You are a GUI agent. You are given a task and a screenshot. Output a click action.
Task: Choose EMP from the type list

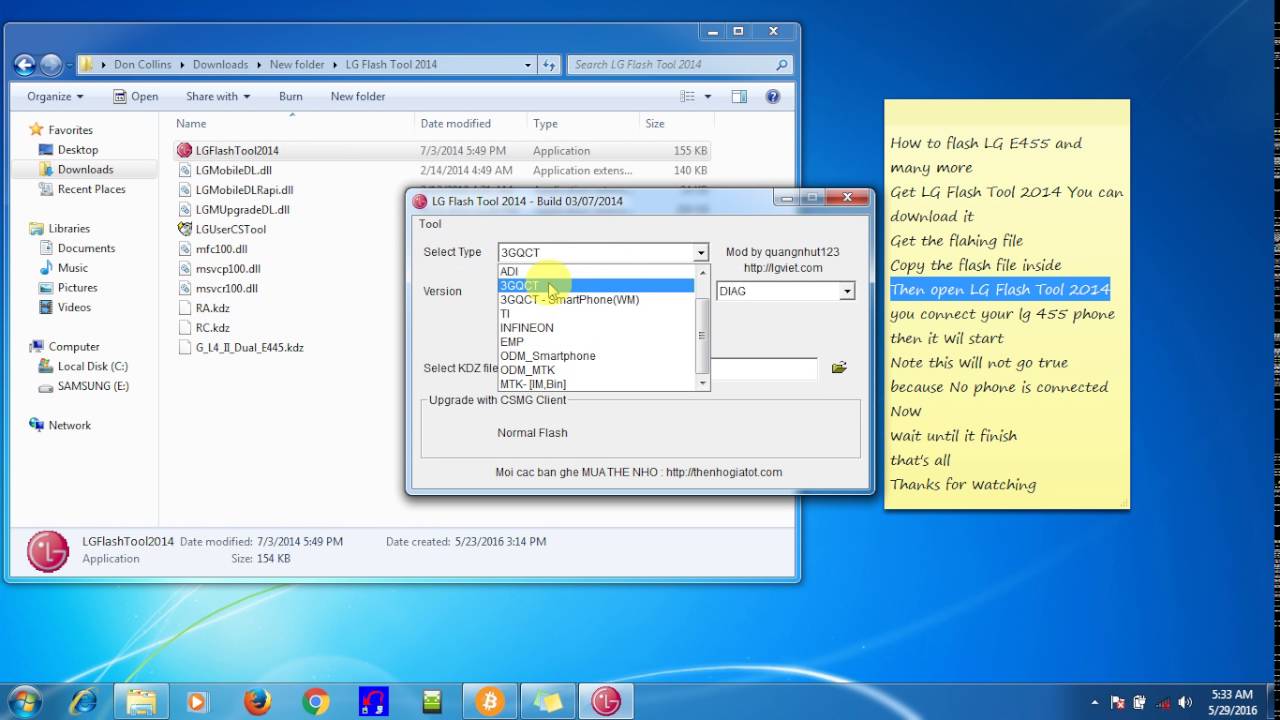click(596, 342)
